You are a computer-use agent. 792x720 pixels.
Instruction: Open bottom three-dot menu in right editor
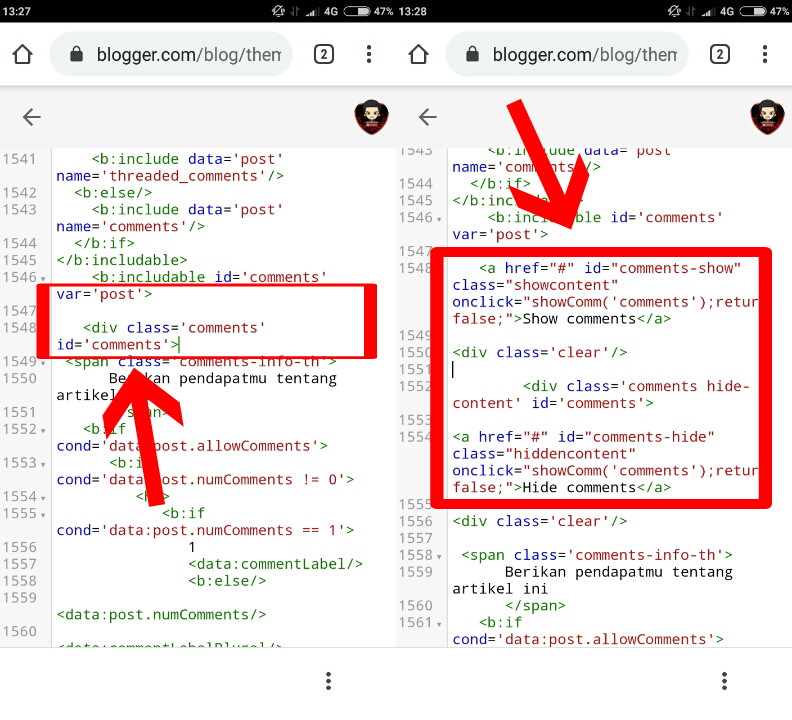tap(724, 681)
